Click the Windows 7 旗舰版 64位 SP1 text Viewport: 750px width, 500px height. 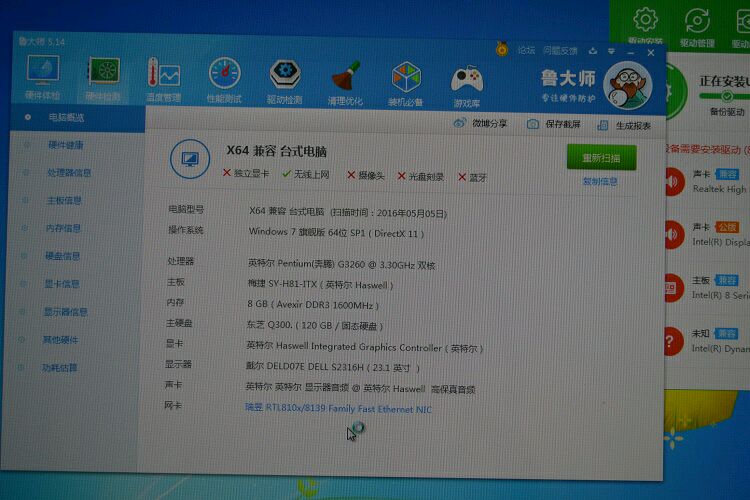[336, 233]
